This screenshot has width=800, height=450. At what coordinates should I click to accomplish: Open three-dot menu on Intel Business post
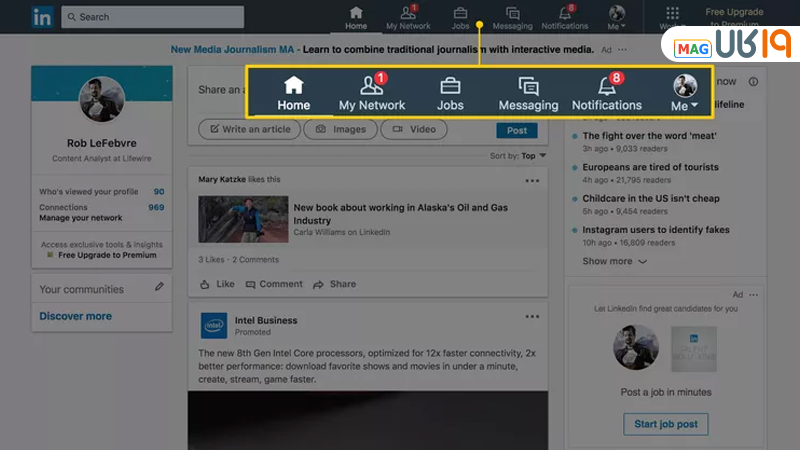(x=532, y=317)
